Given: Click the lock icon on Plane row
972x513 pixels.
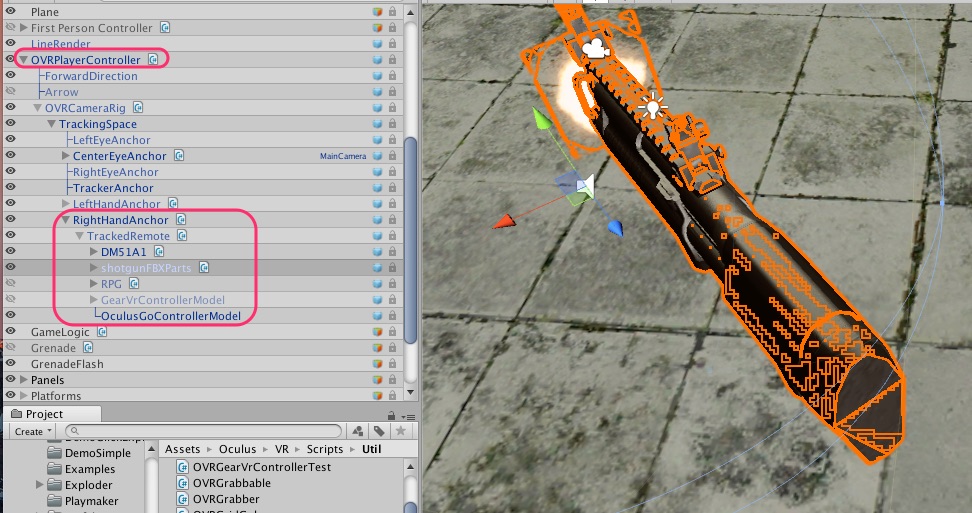Looking at the screenshot, I should (x=392, y=12).
